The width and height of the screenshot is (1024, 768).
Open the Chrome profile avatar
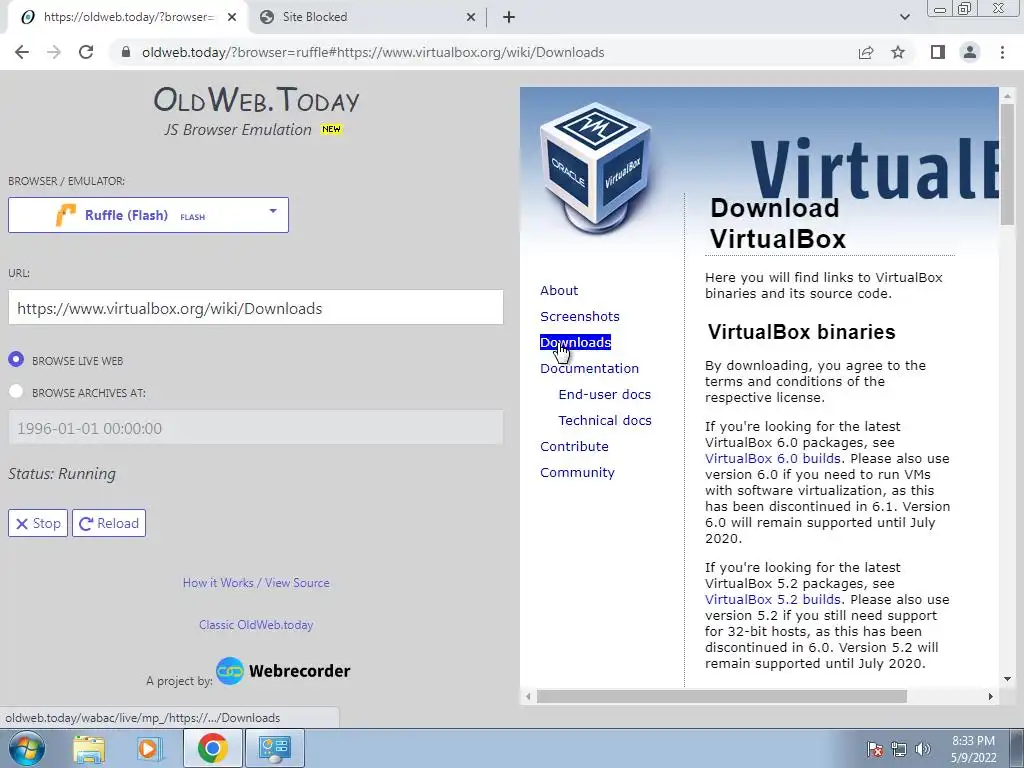pos(970,52)
